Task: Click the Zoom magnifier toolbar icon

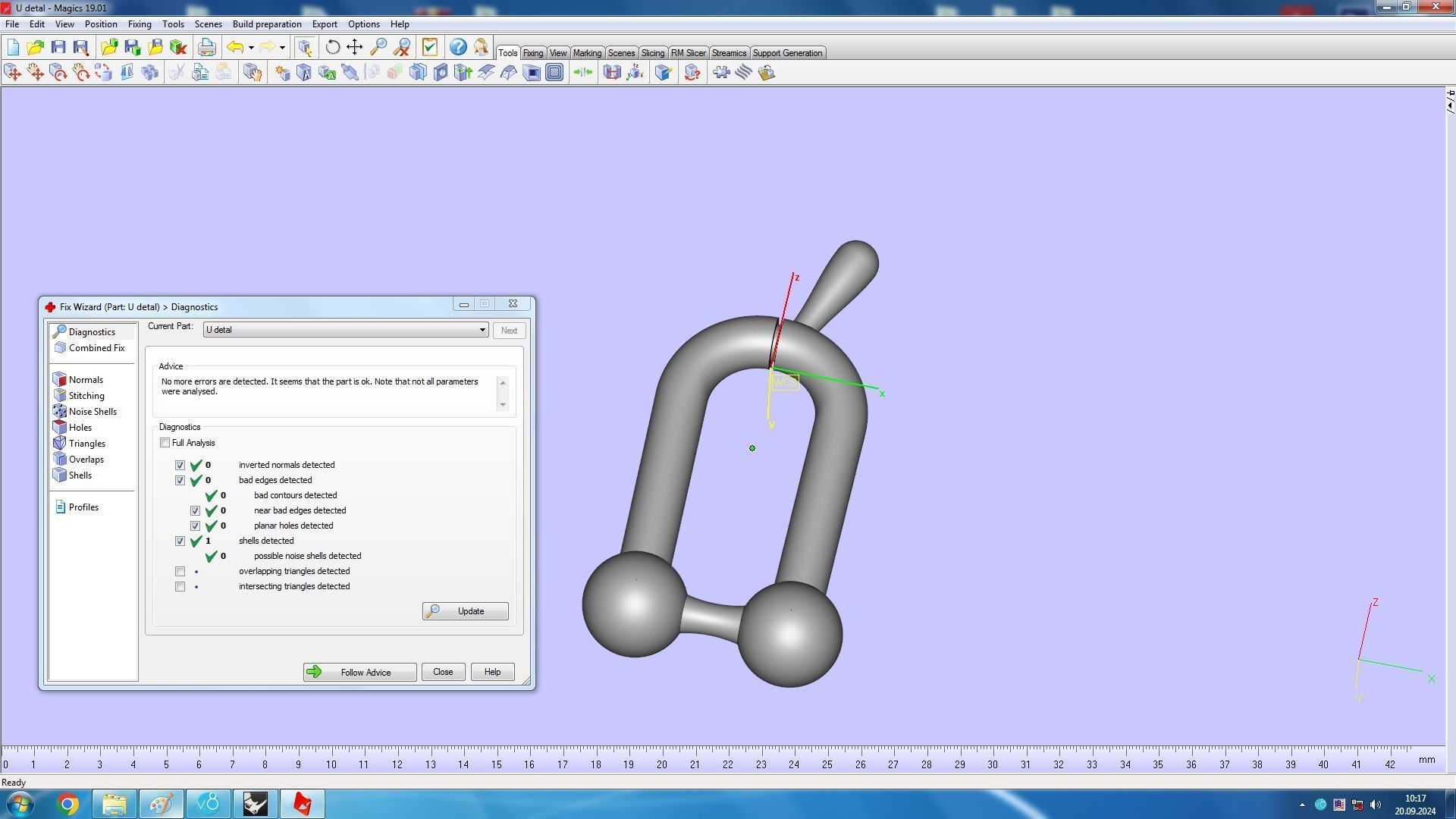Action: point(378,47)
